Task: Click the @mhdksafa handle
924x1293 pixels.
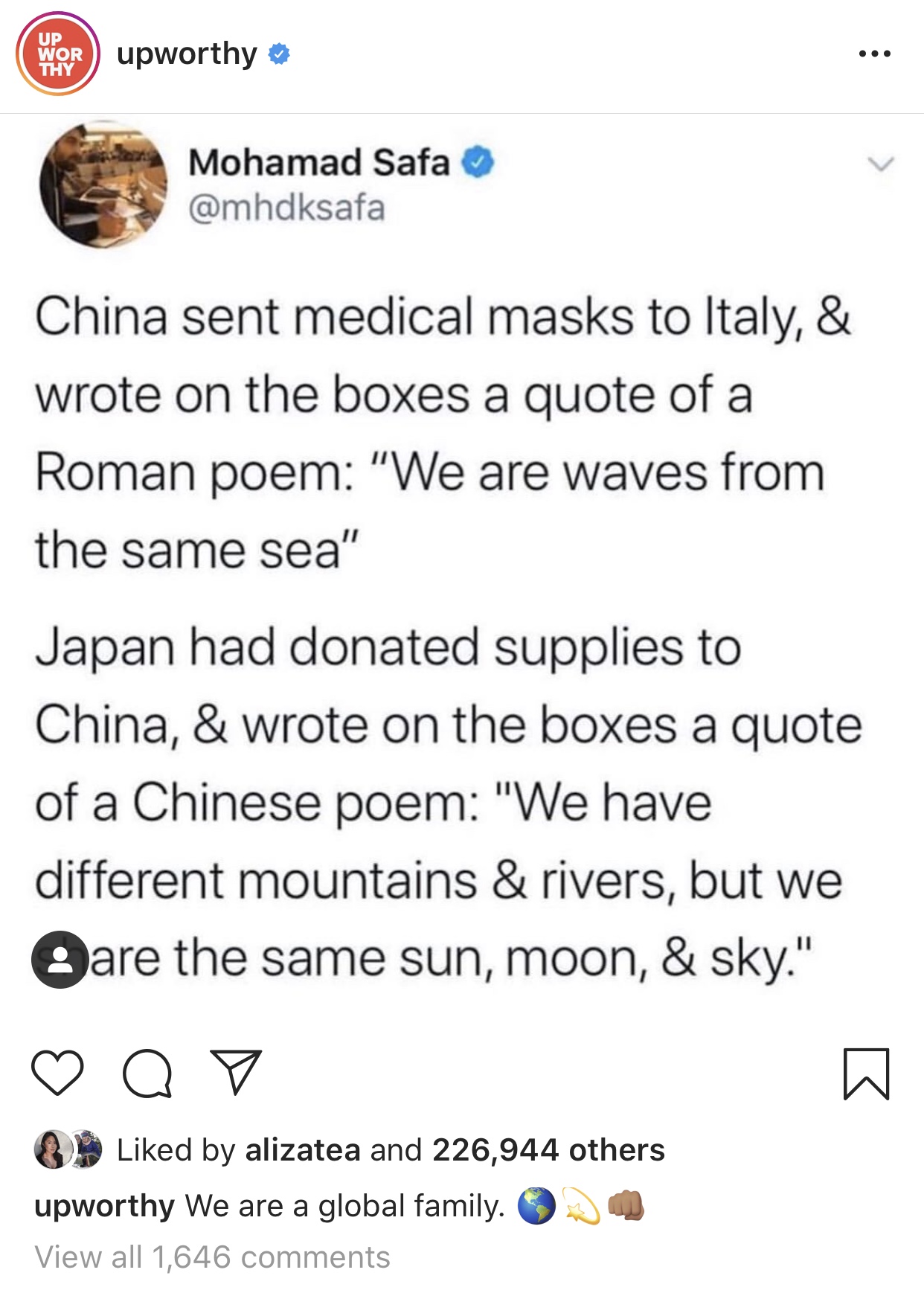Action: coord(286,208)
